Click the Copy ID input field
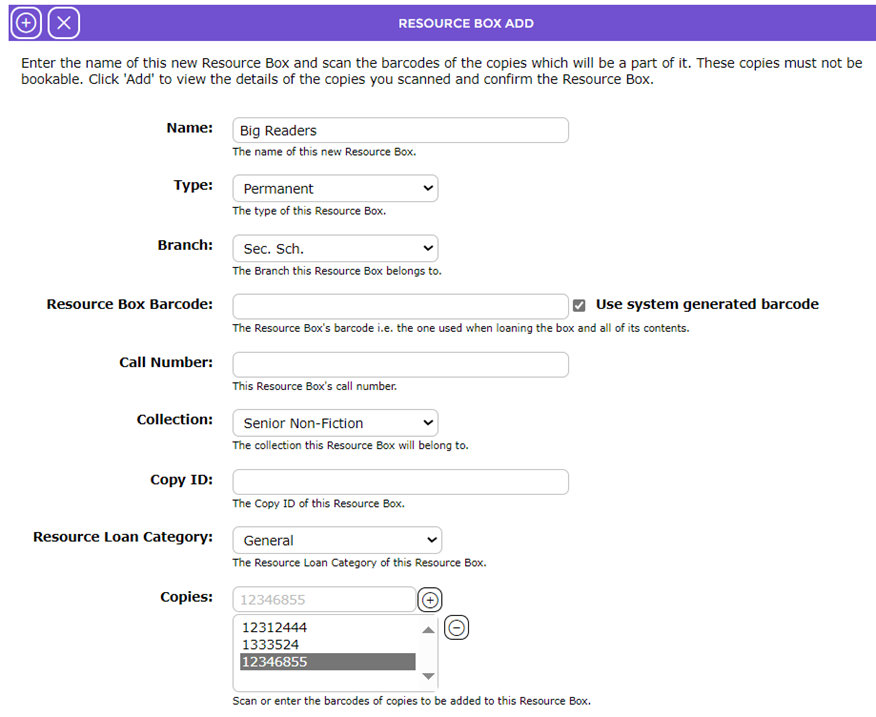 (401, 482)
